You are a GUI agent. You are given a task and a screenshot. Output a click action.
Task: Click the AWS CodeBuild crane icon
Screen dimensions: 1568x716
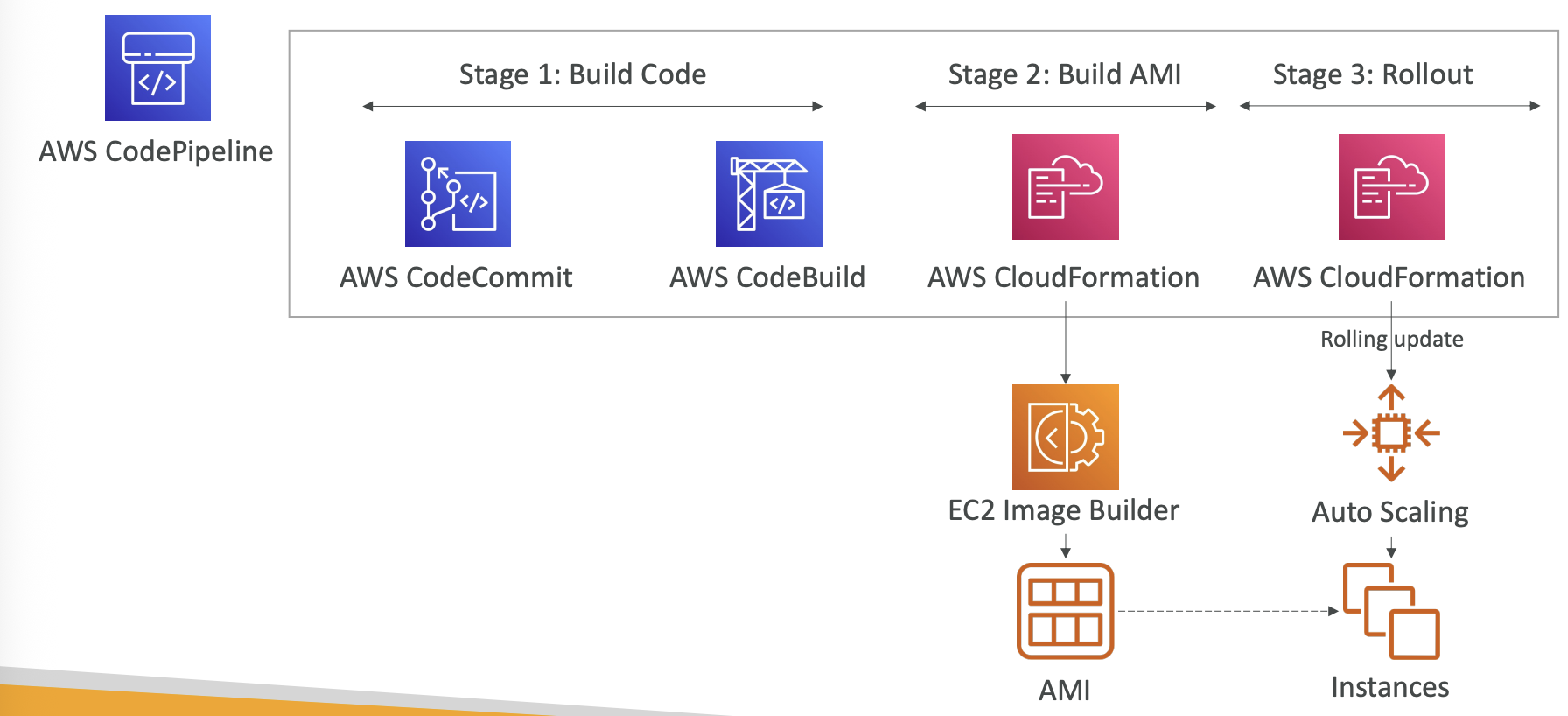click(768, 193)
